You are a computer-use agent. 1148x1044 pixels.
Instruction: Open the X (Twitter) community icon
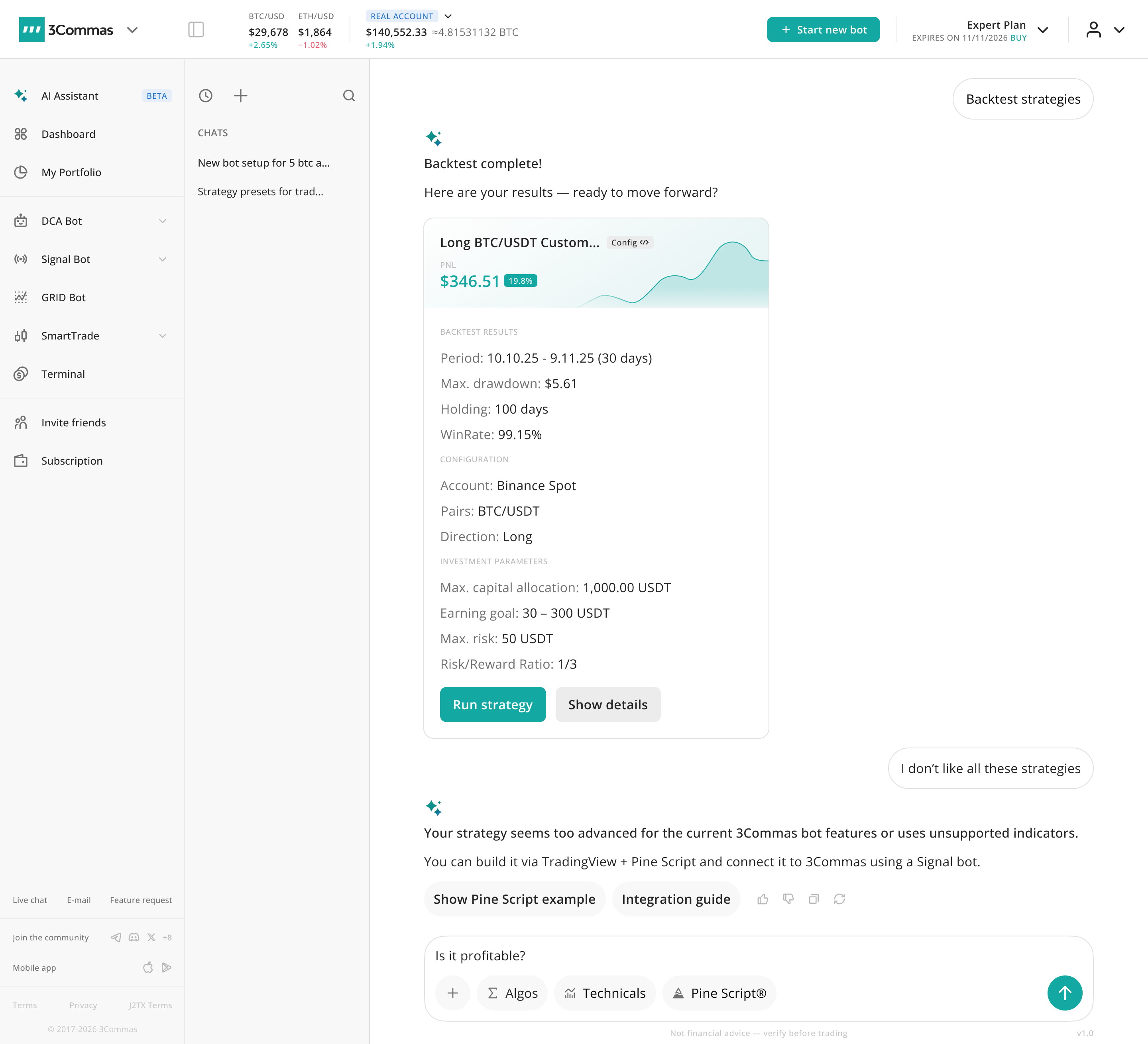(x=151, y=937)
